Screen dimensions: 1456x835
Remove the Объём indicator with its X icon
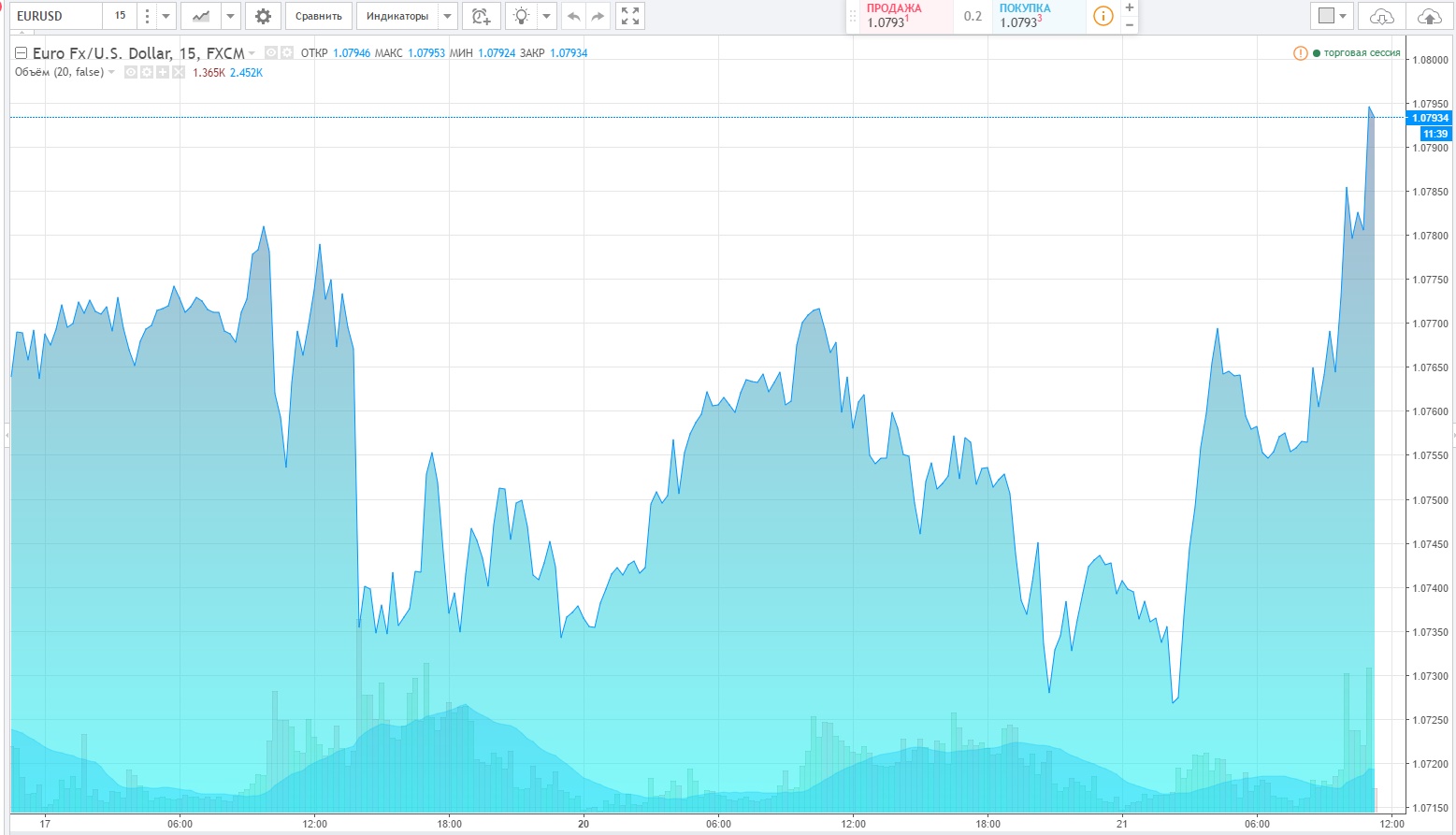click(179, 72)
